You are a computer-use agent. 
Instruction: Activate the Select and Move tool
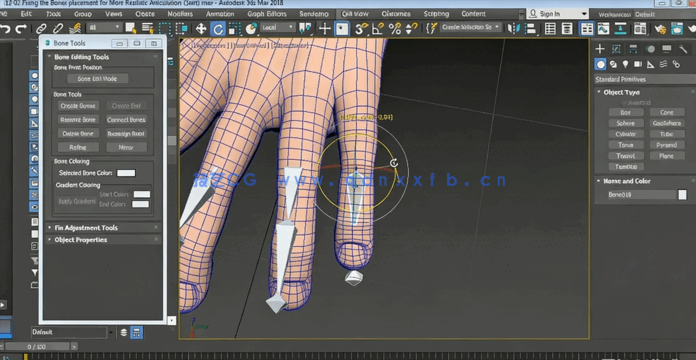[201, 29]
